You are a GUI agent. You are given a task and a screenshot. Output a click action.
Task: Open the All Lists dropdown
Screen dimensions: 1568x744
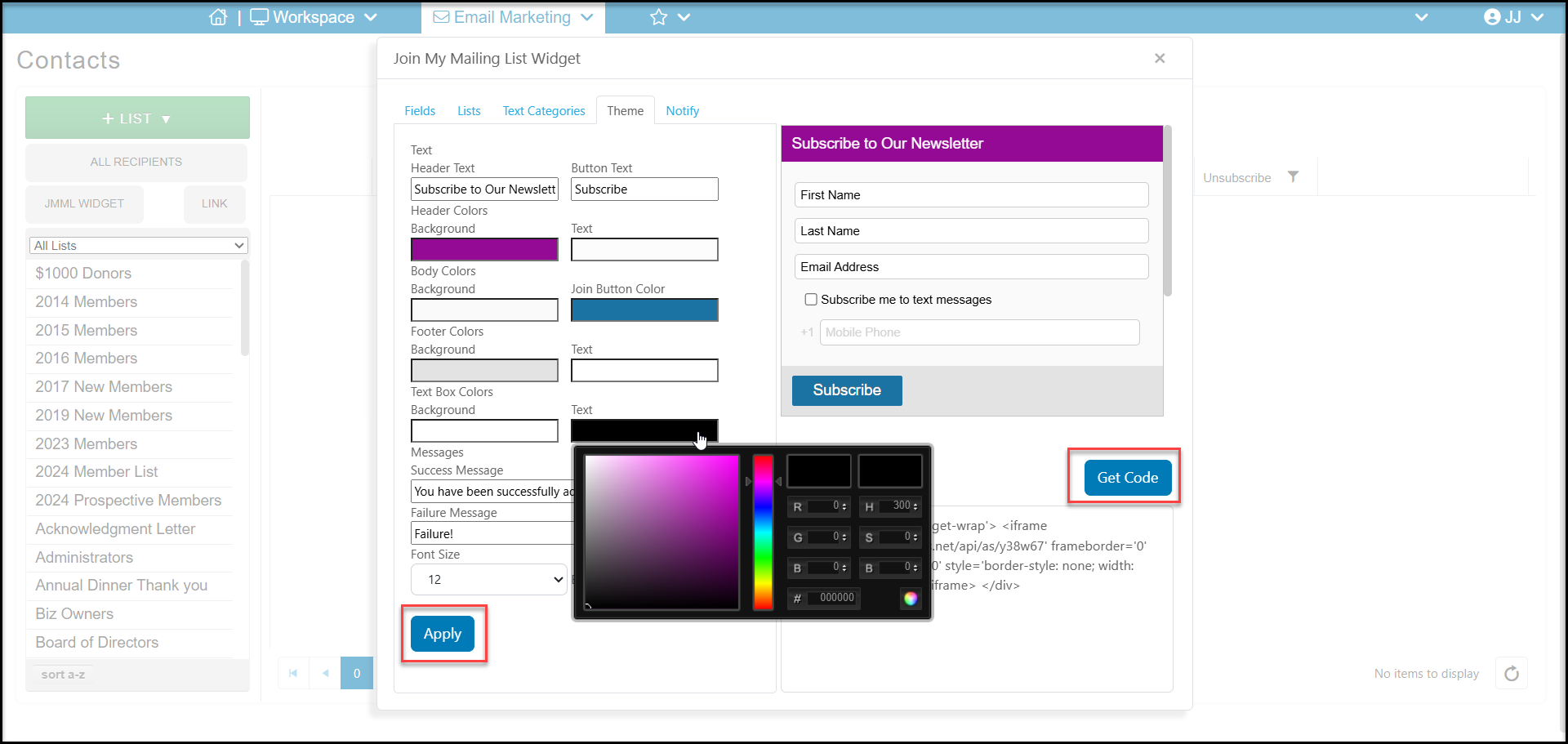138,245
